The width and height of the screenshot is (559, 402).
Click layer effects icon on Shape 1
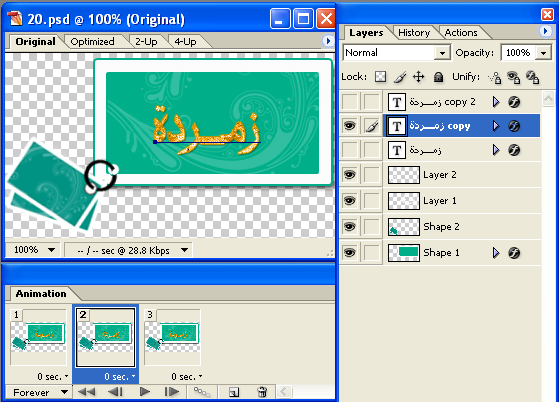[514, 253]
